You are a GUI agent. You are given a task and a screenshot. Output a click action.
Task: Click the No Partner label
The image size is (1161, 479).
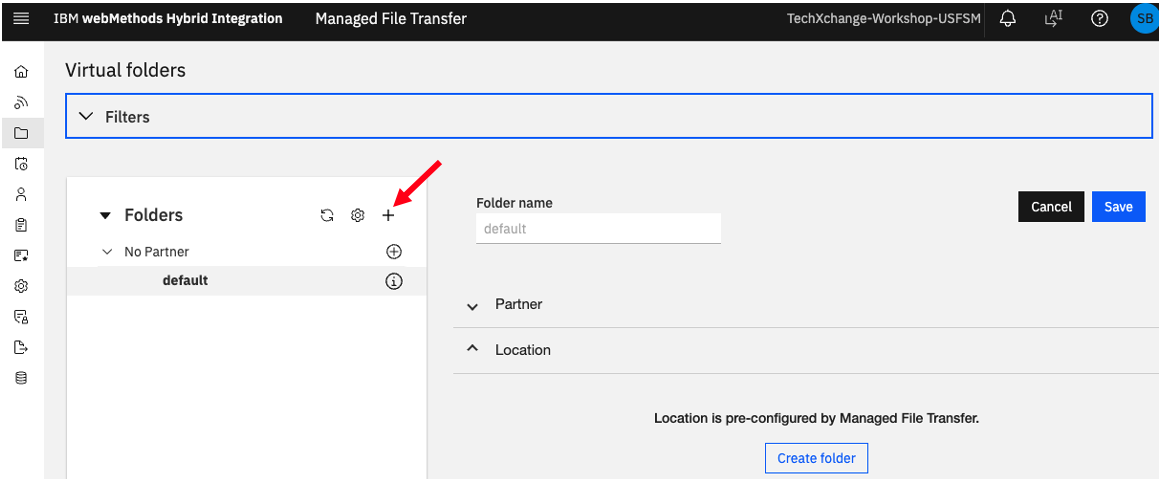click(156, 252)
